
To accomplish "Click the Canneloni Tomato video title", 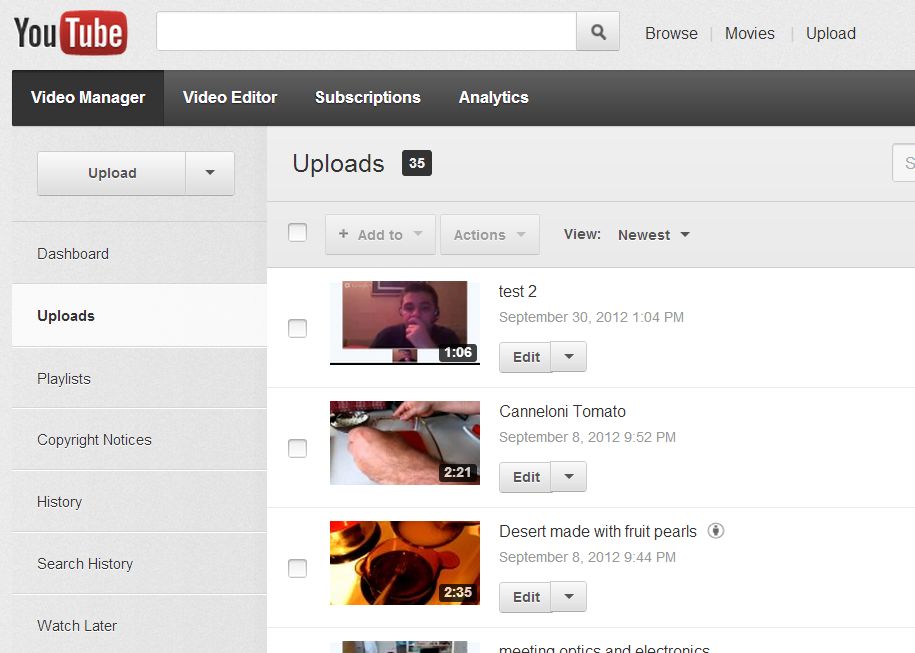I will (x=563, y=411).
